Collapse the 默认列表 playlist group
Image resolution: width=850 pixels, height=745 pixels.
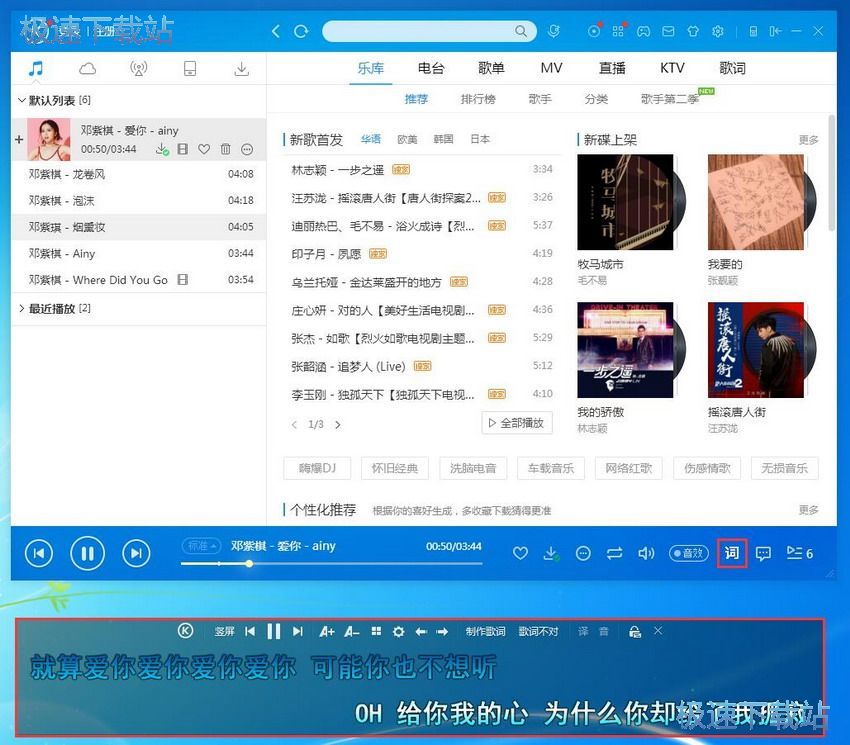tap(22, 100)
